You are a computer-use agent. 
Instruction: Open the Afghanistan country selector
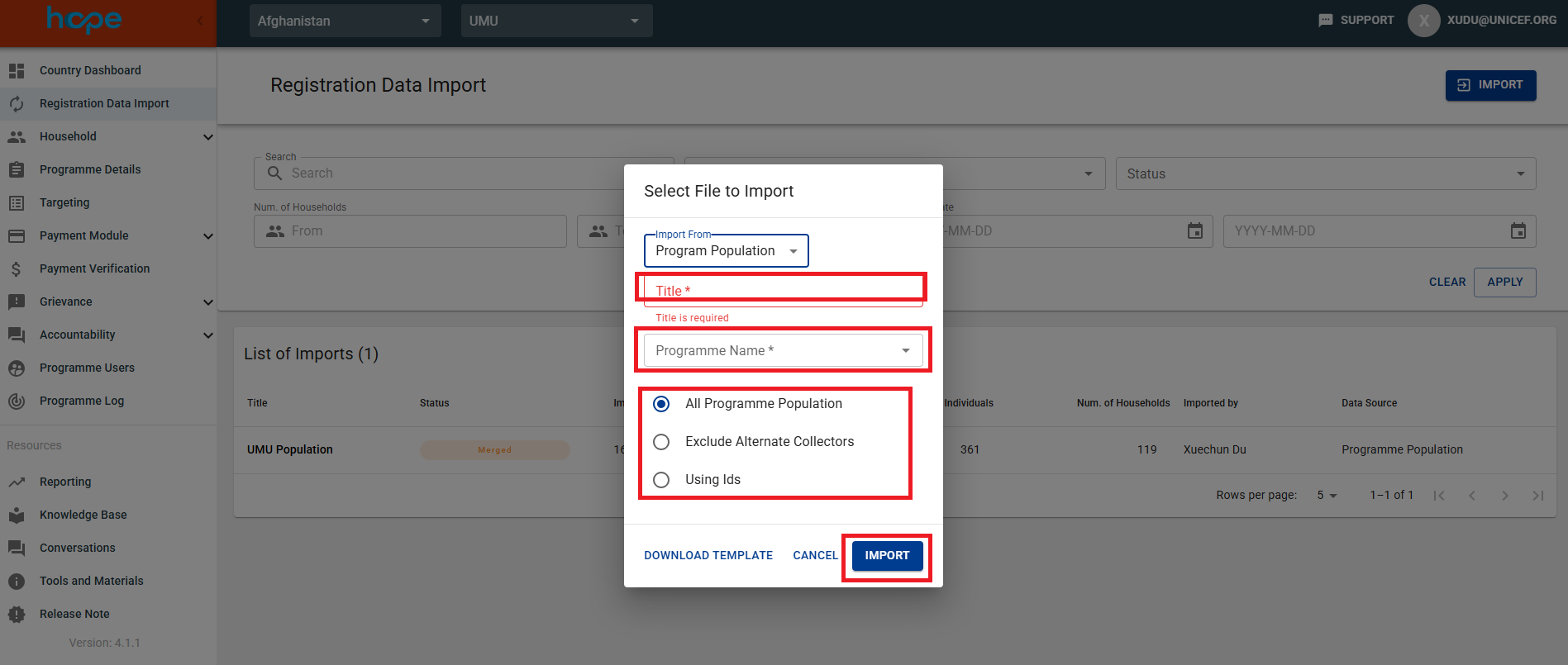tap(345, 21)
